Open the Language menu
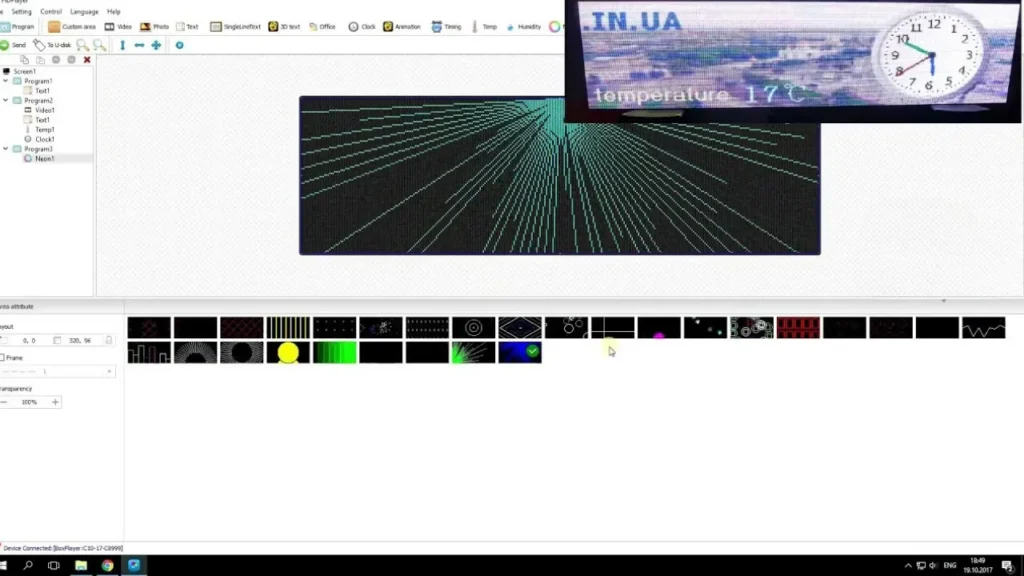The width and height of the screenshot is (1024, 576). click(84, 12)
